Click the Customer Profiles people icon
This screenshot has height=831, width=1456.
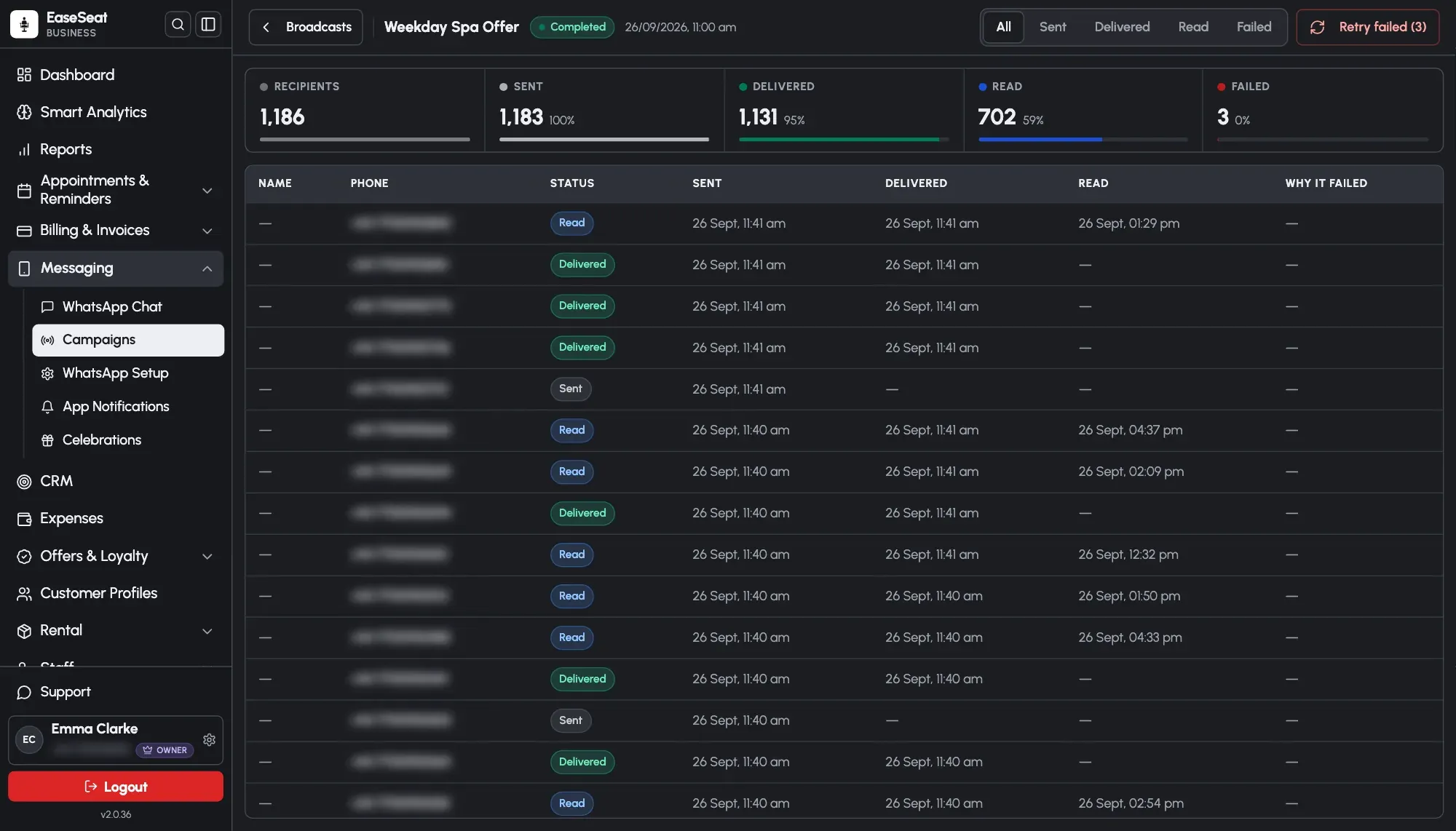(24, 594)
